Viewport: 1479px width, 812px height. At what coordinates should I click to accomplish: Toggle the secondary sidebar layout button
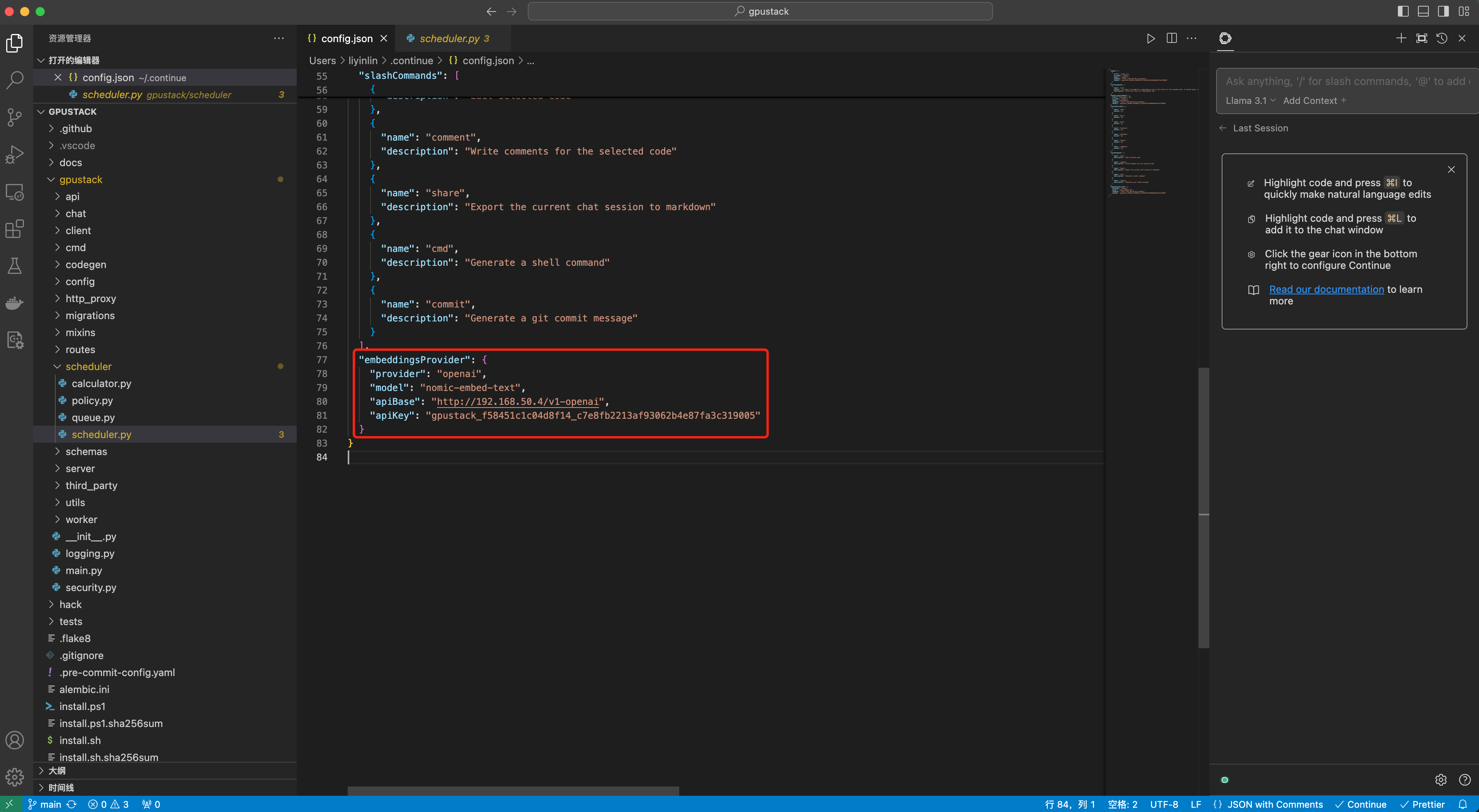pos(1443,12)
